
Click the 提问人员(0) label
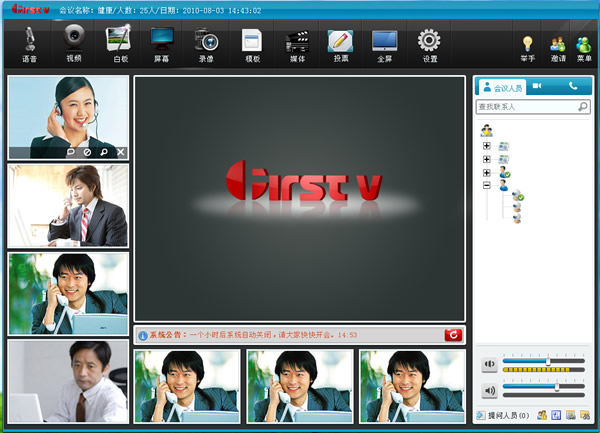(x=509, y=415)
